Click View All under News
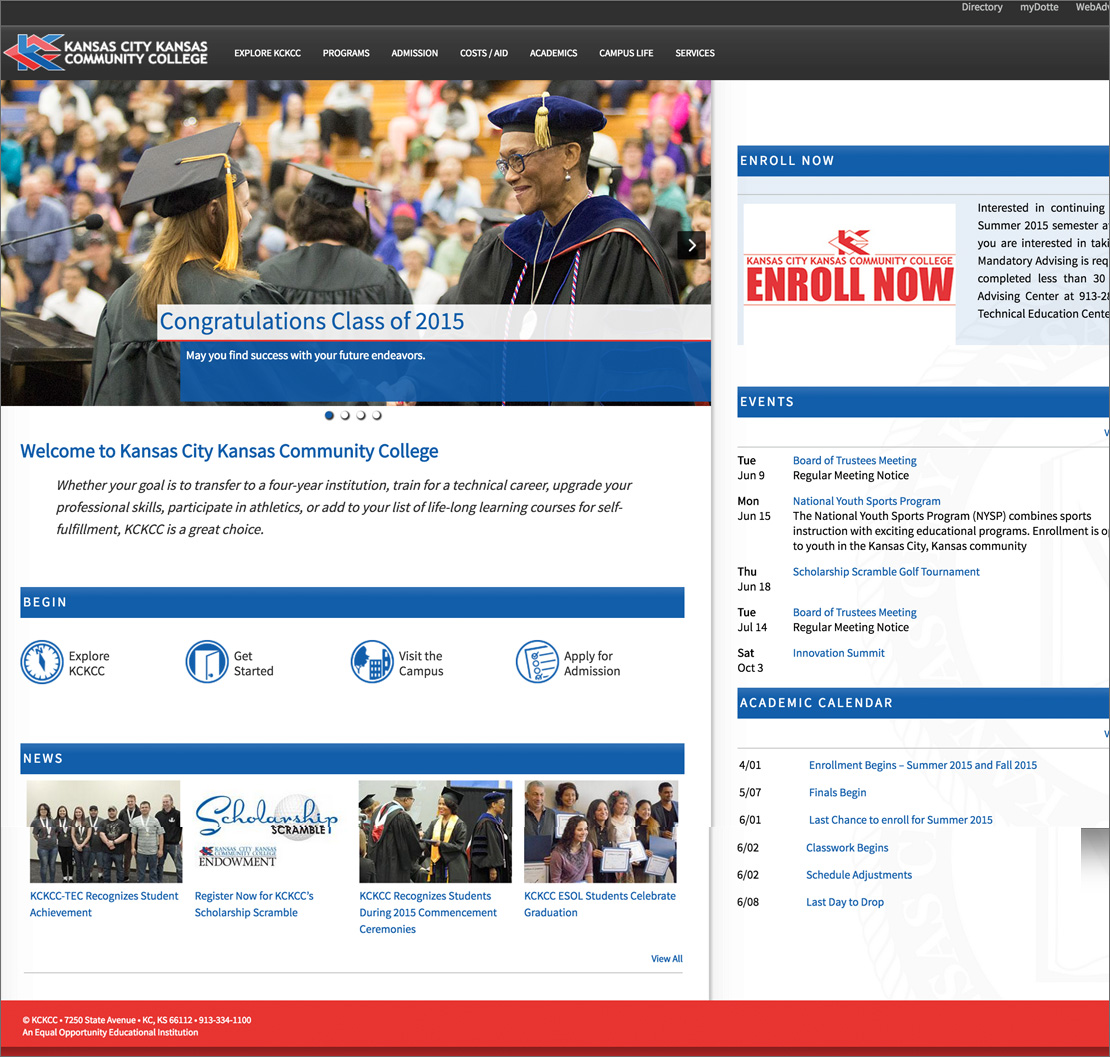 pyautogui.click(x=667, y=959)
